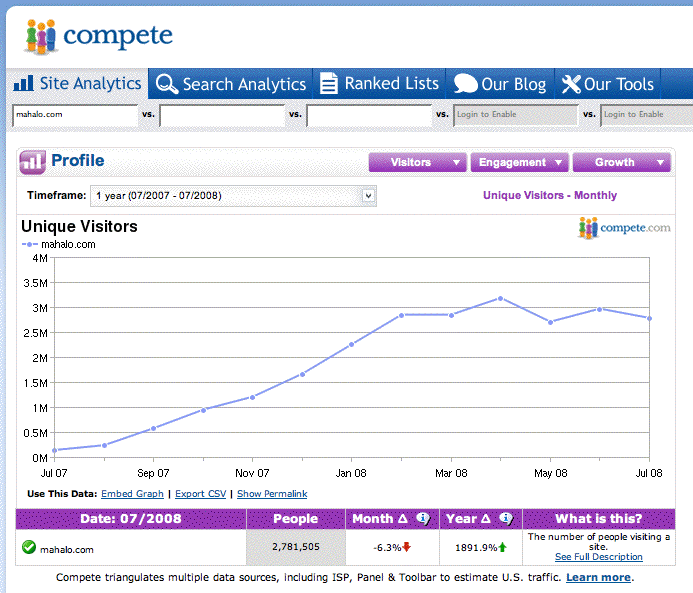Image resolution: width=693 pixels, height=593 pixels.
Task: Click the Our Tools wrench icon
Action: coord(570,84)
